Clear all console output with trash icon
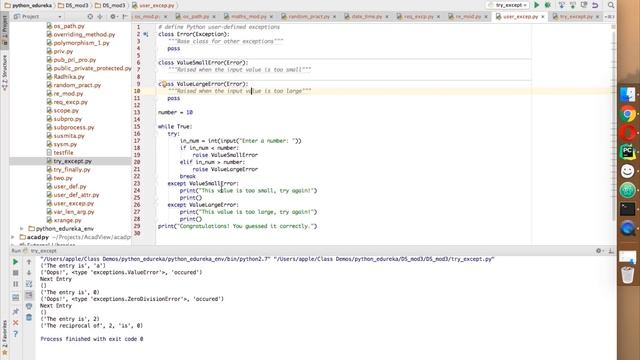The width and height of the screenshot is (640, 360). coord(29,317)
